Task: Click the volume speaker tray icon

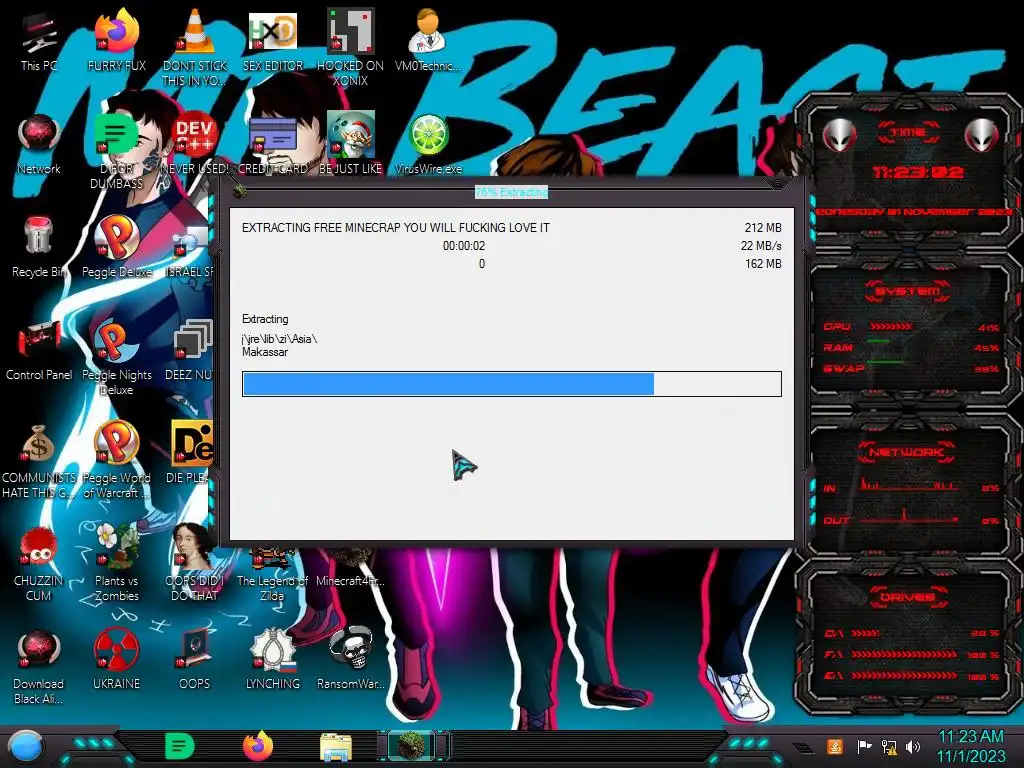Action: (x=913, y=746)
